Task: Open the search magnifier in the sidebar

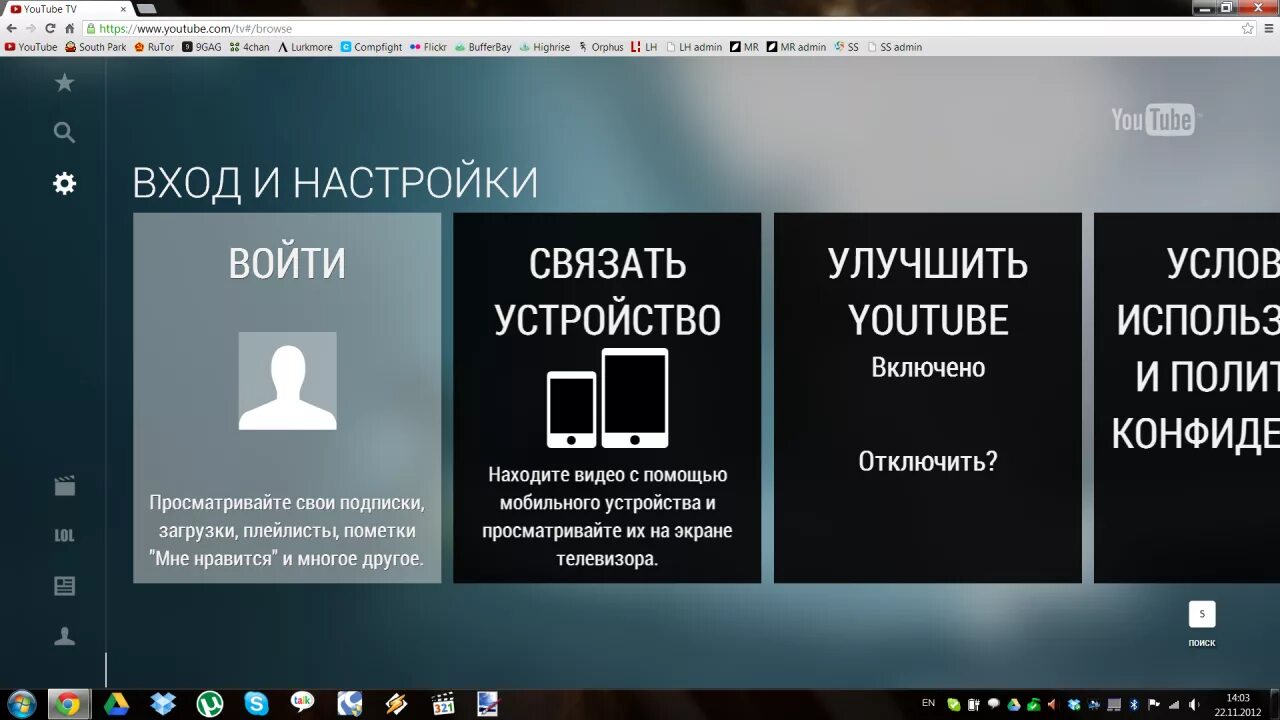Action: [64, 132]
